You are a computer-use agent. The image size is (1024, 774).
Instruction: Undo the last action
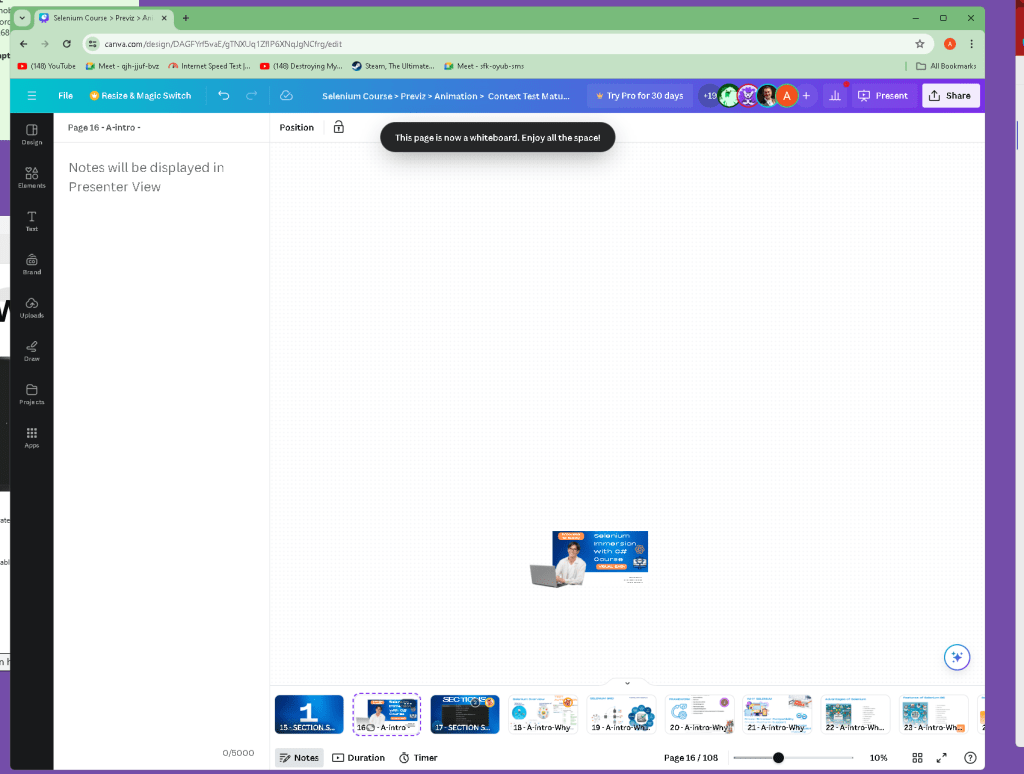tap(223, 95)
